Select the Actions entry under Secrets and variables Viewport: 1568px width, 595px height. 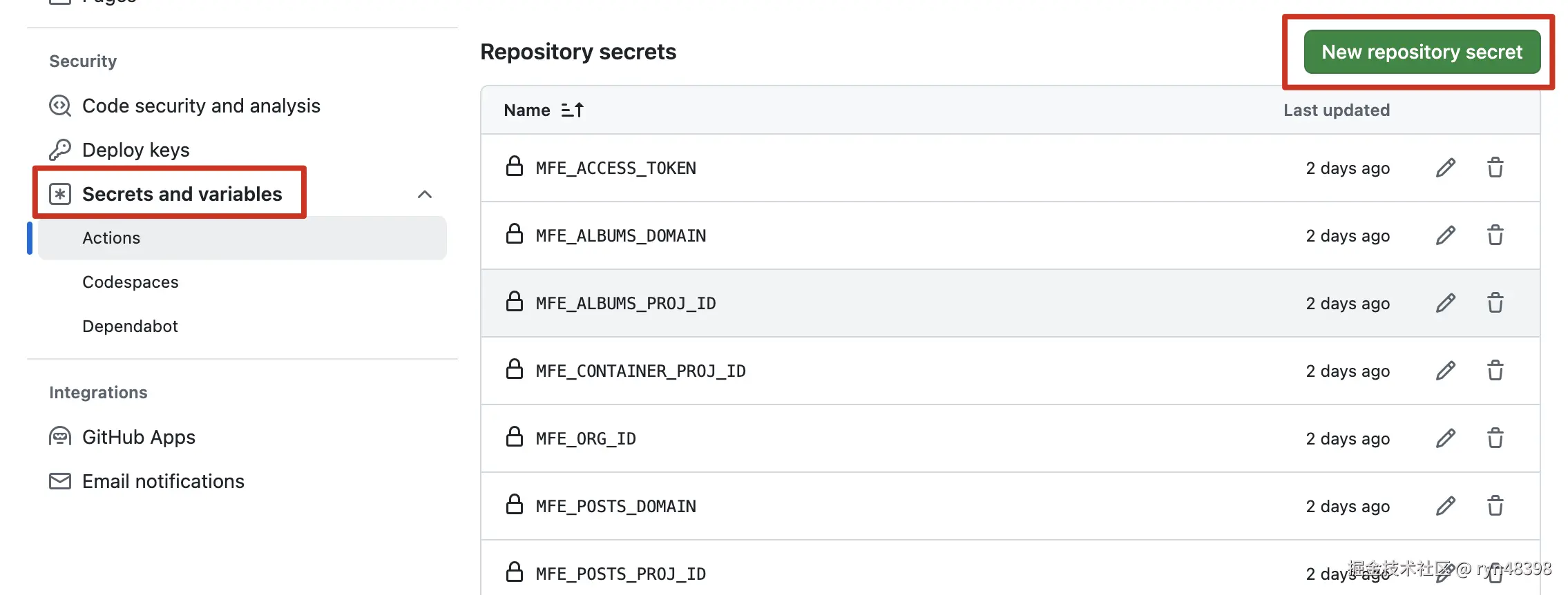(x=111, y=237)
